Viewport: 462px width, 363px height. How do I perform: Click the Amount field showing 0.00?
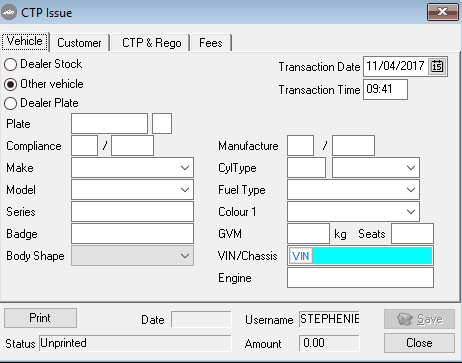click(x=329, y=343)
